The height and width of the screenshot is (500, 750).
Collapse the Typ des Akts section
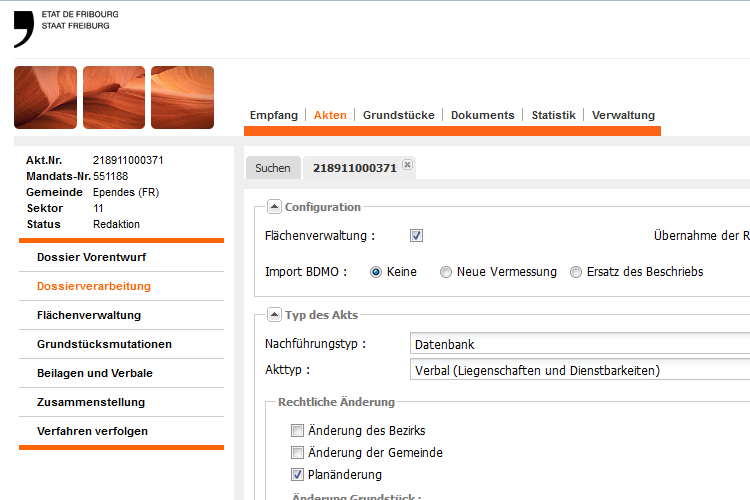(x=274, y=315)
